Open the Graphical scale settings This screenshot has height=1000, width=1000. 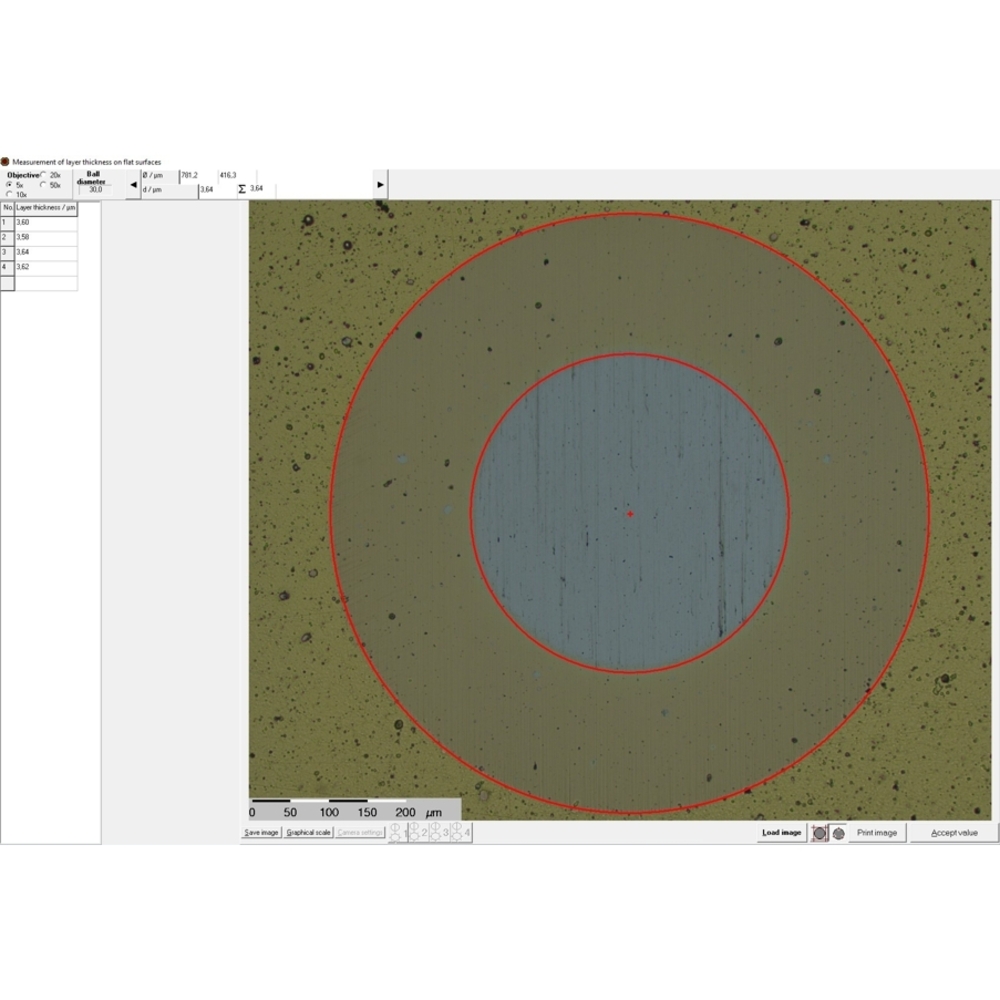tap(307, 832)
